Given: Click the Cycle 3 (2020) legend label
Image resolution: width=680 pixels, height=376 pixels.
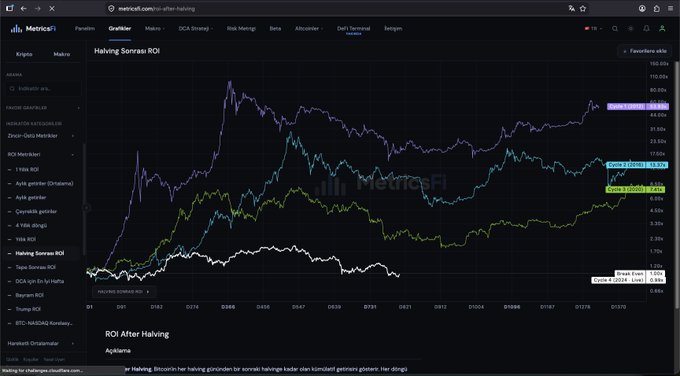Looking at the screenshot, I should point(625,190).
